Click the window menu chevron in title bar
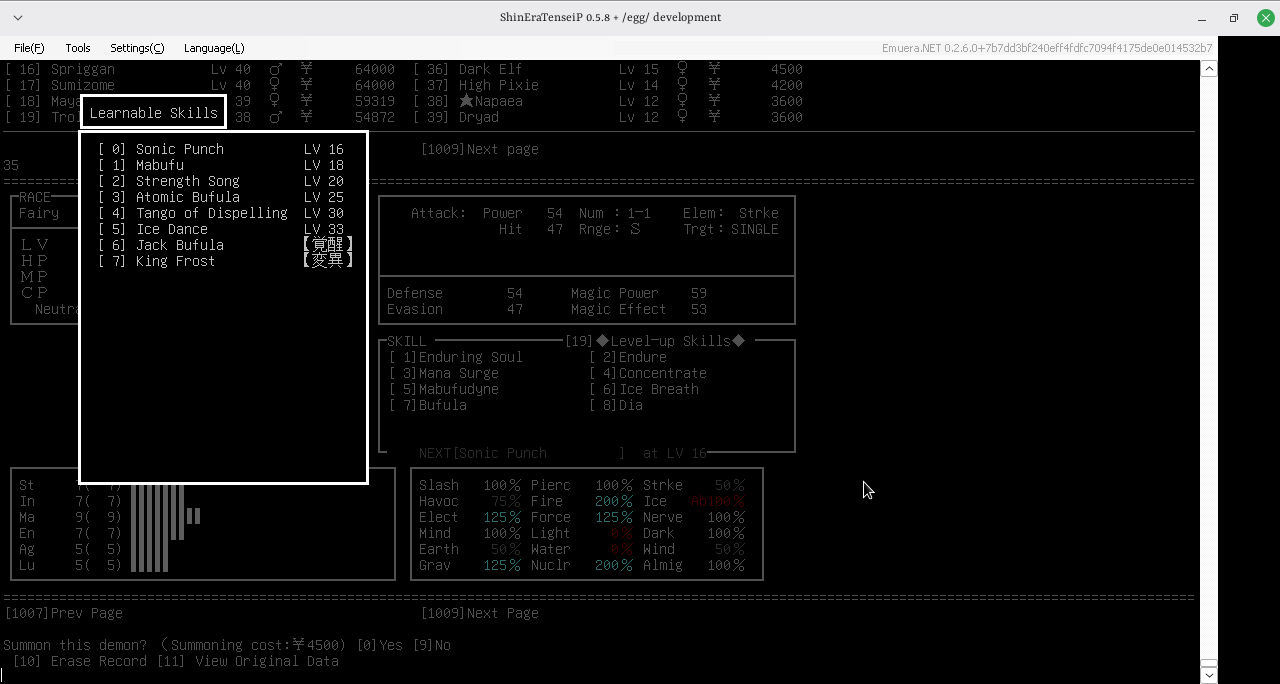Image resolution: width=1280 pixels, height=684 pixels. coord(18,17)
